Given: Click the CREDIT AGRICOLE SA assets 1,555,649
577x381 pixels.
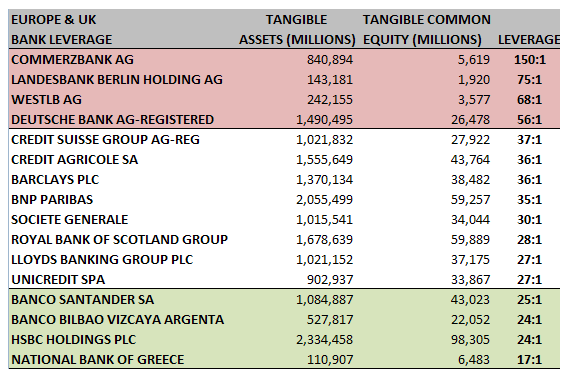Looking at the screenshot, I should [325, 160].
